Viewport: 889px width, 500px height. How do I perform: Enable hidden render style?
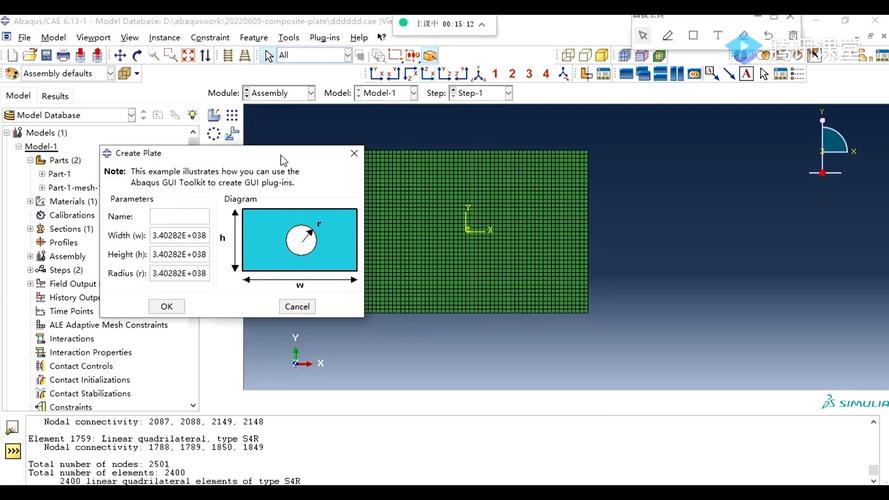click(585, 56)
